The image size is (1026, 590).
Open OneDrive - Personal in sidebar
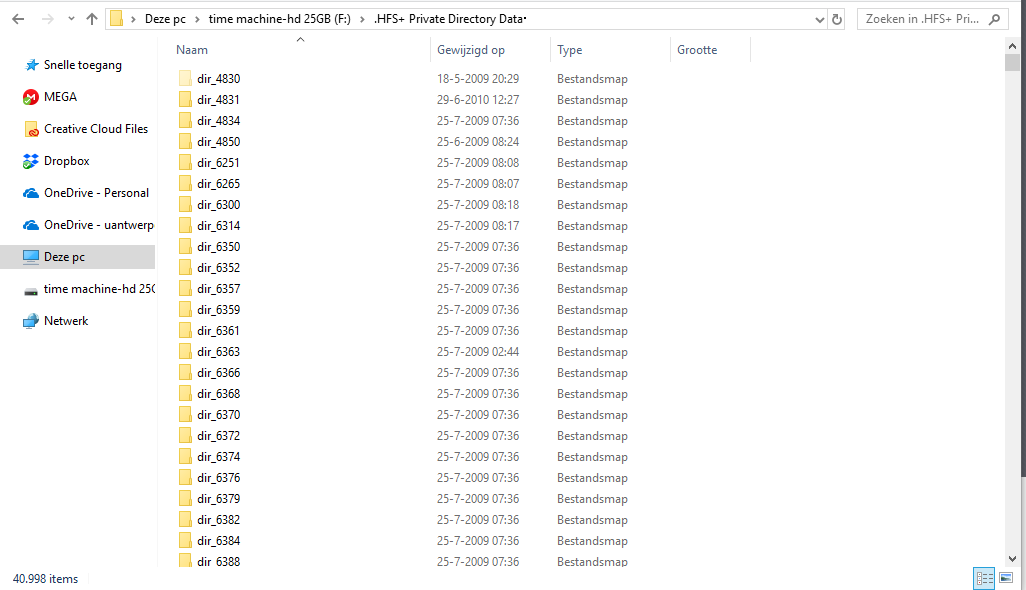(96, 193)
